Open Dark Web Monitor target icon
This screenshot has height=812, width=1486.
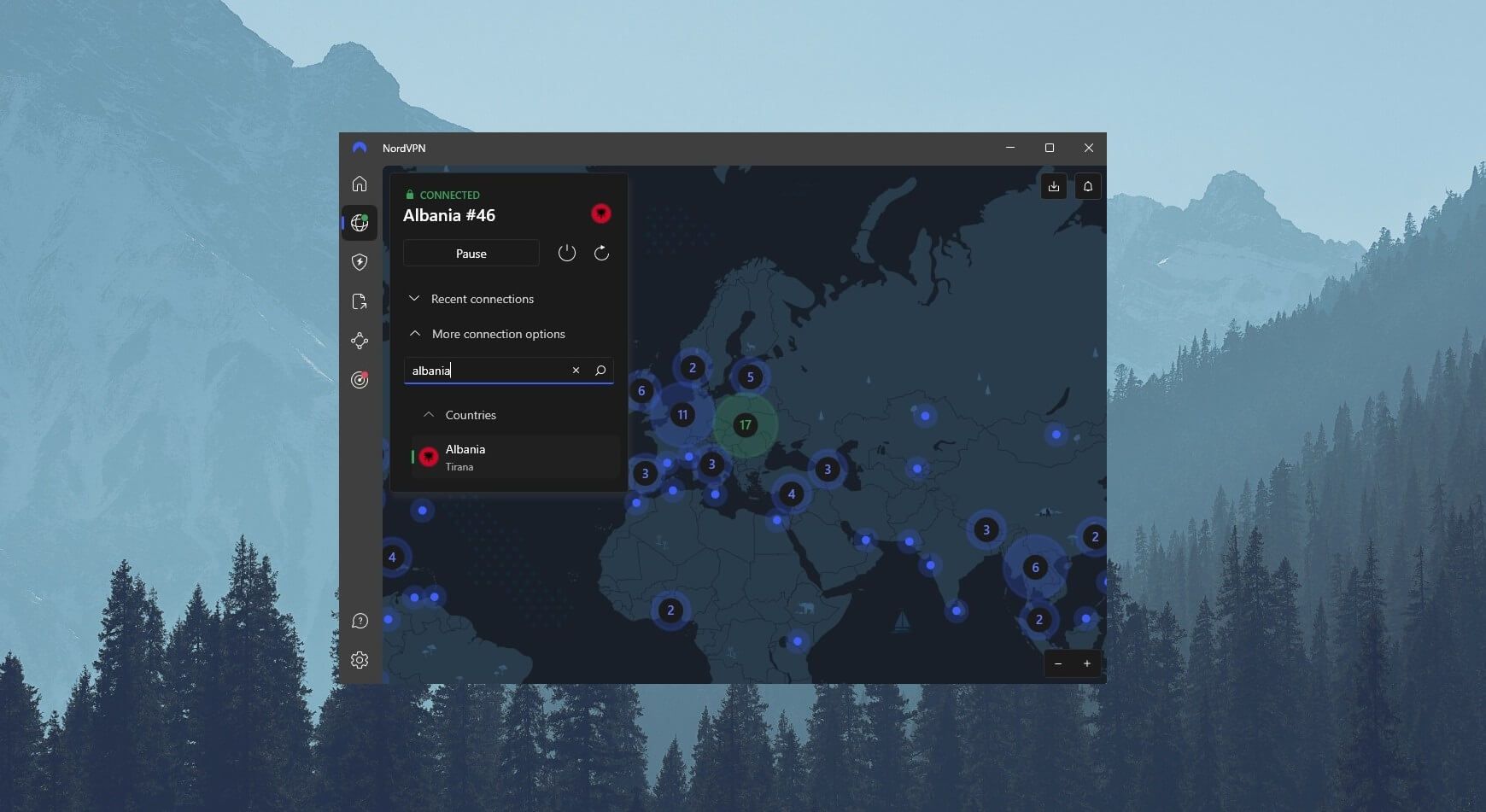(x=360, y=380)
